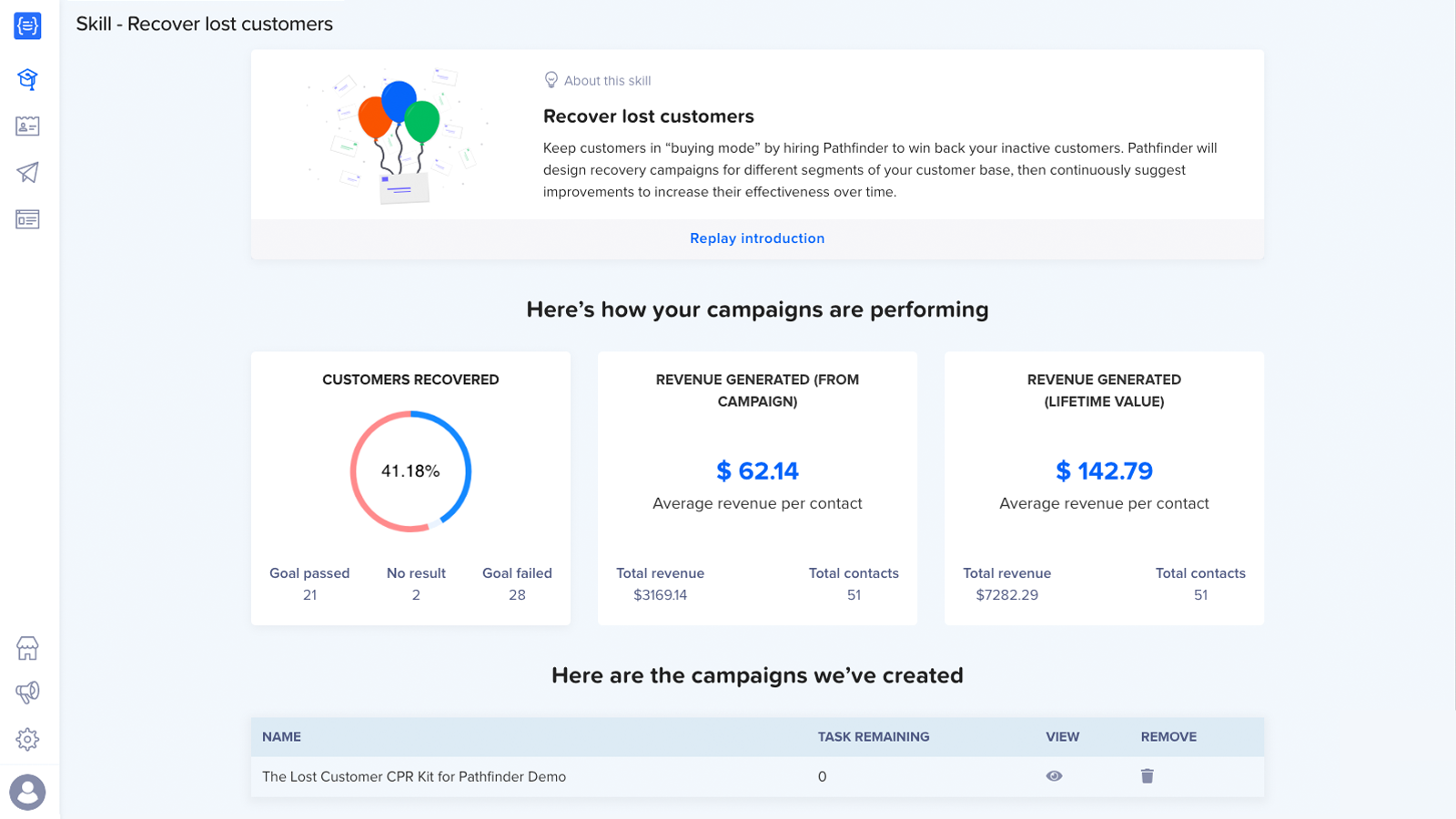The width and height of the screenshot is (1456, 819).
Task: Open the settings gear icon
Action: [x=27, y=740]
